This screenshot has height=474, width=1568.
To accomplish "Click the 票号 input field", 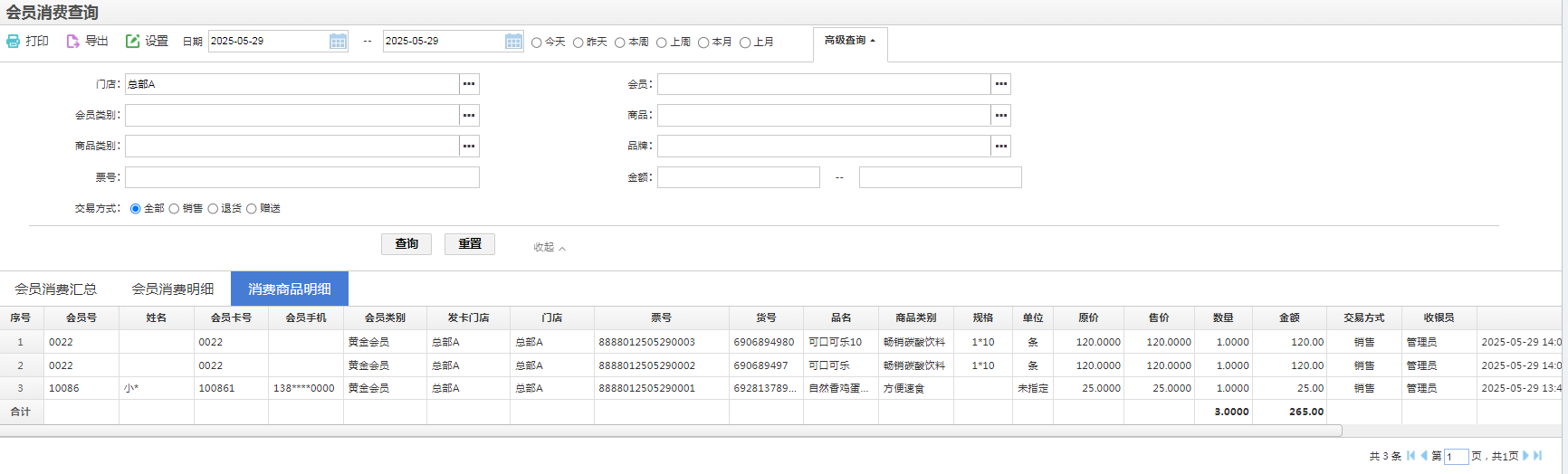I will tap(302, 177).
